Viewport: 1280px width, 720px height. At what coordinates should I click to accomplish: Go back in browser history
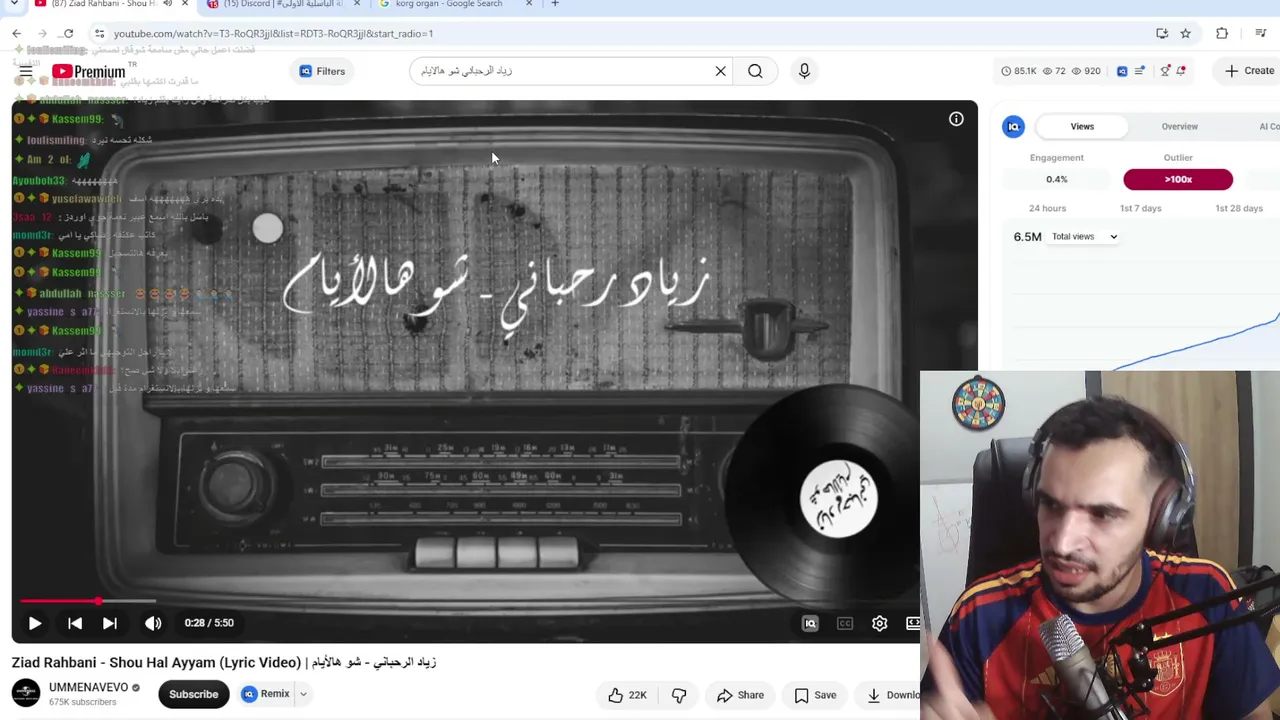(x=16, y=33)
